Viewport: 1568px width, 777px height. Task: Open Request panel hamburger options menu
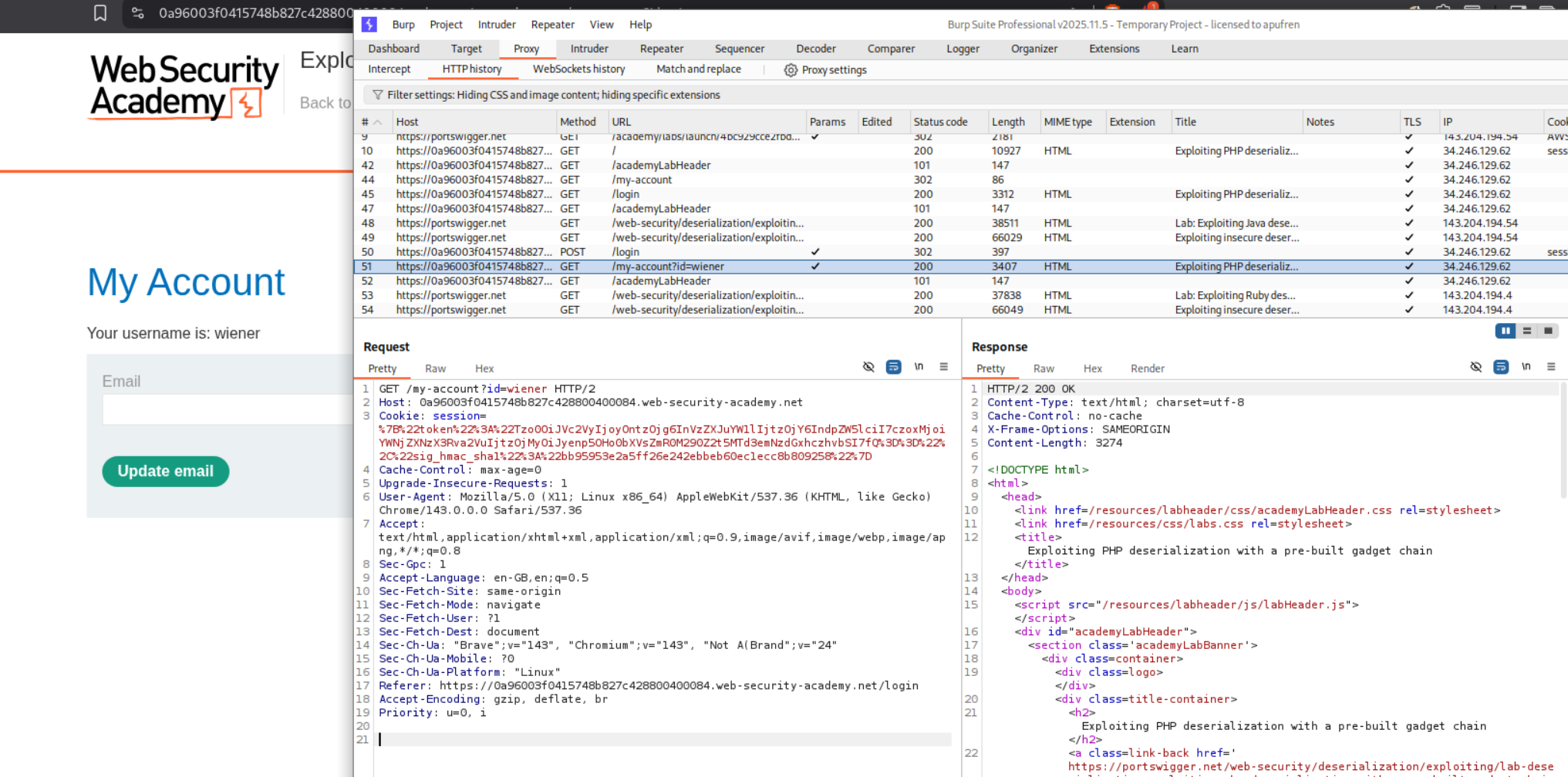tap(943, 367)
